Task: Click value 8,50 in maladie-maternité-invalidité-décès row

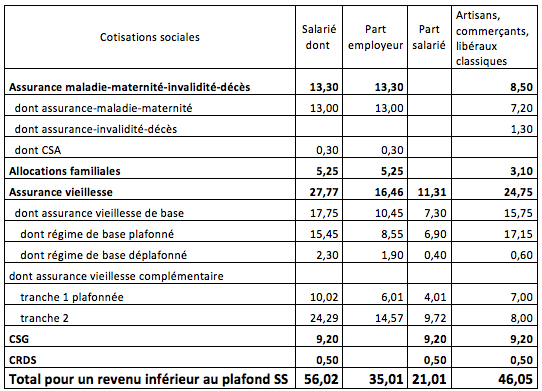Action: [x=522, y=87]
